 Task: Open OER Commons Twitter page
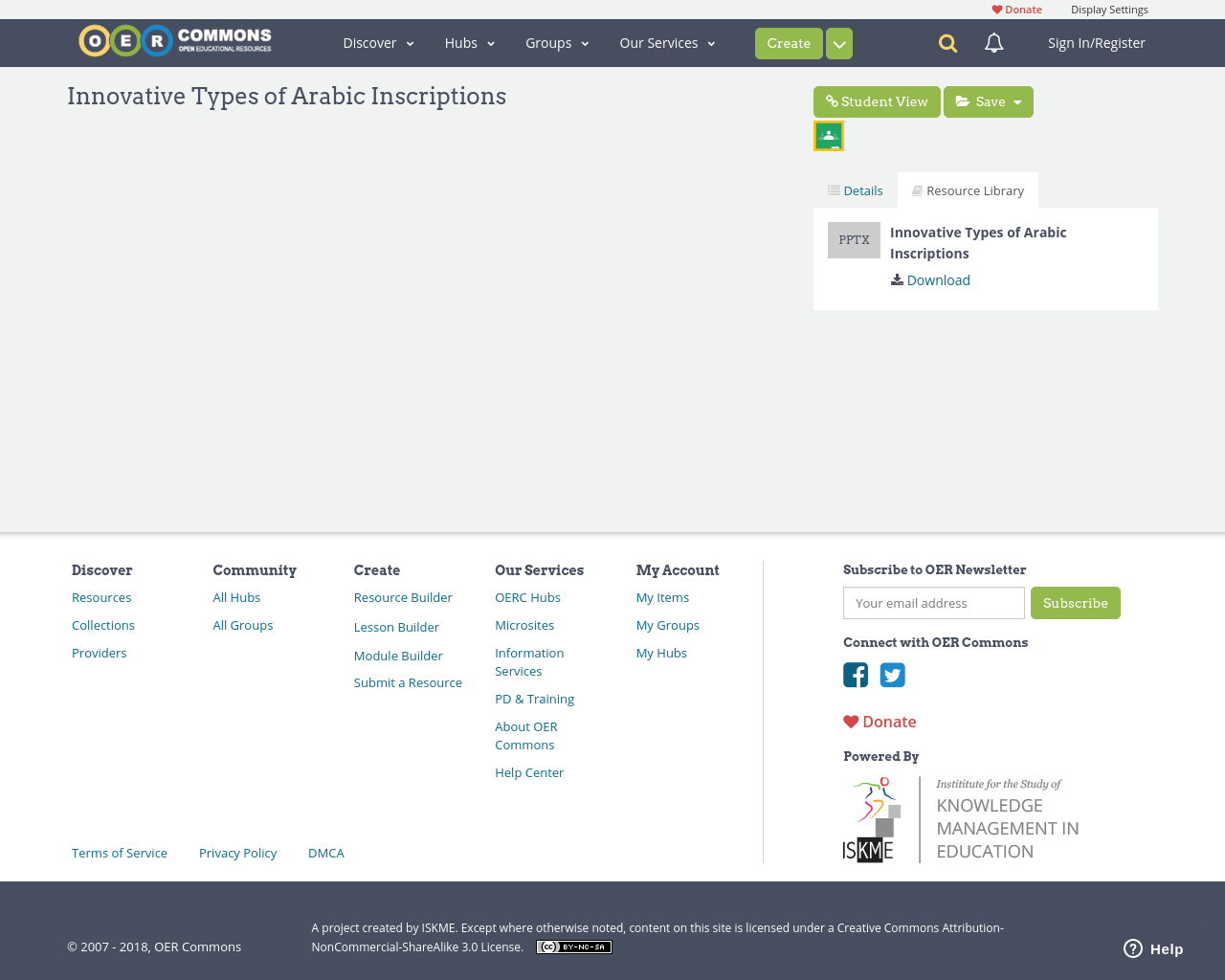pyautogui.click(x=893, y=675)
